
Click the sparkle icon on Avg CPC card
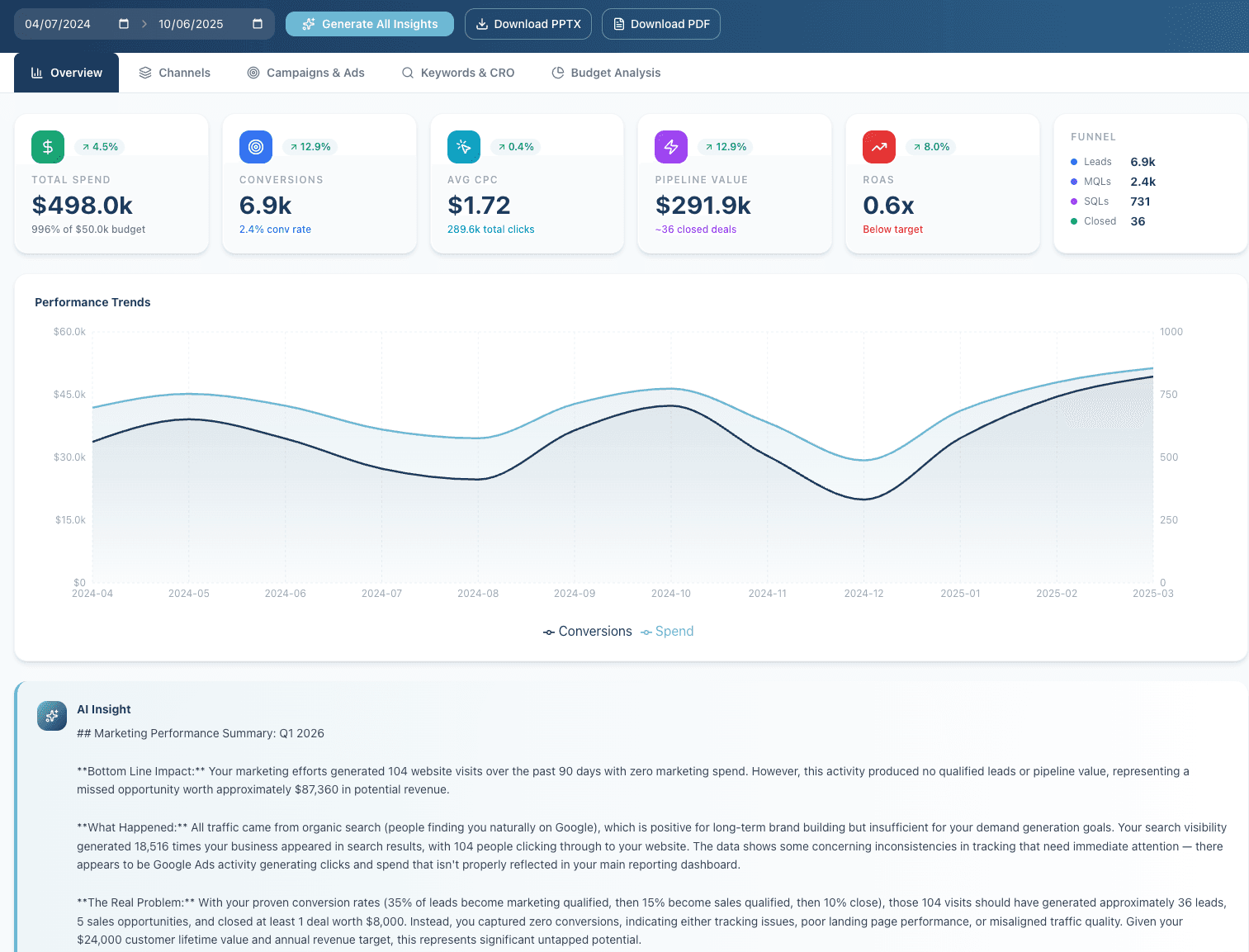point(463,146)
